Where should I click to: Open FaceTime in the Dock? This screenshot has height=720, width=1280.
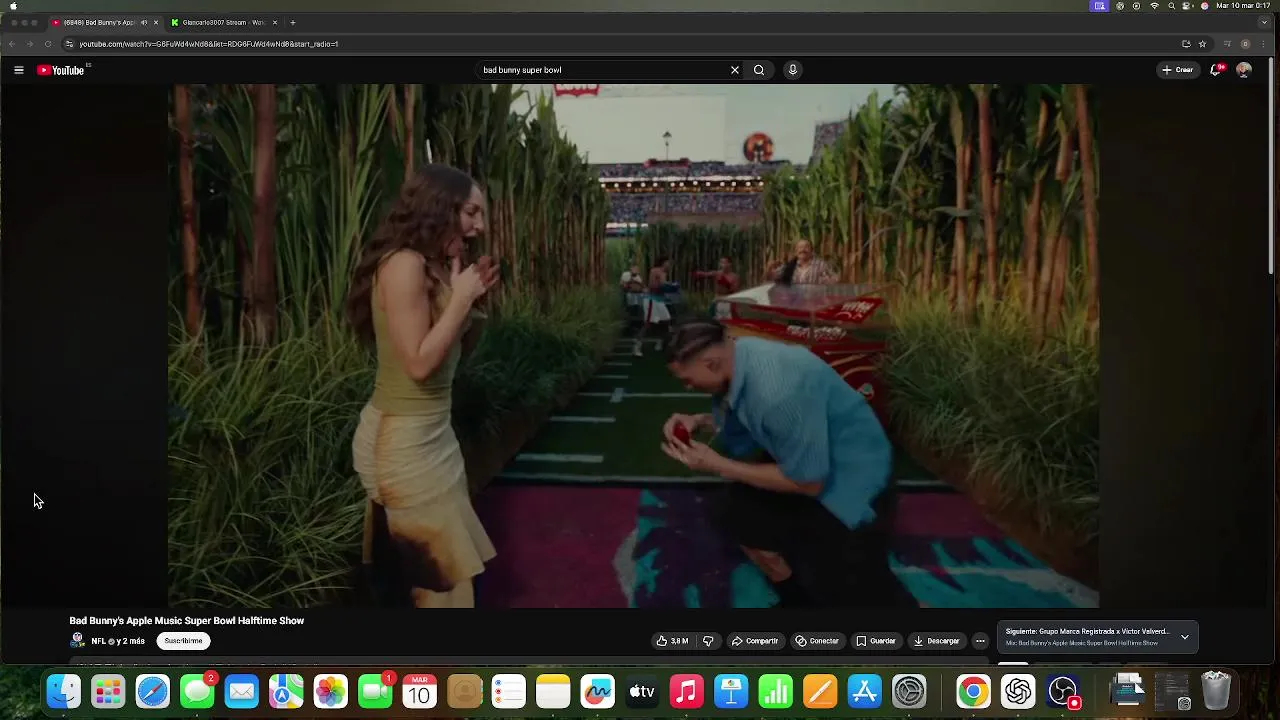(x=375, y=692)
